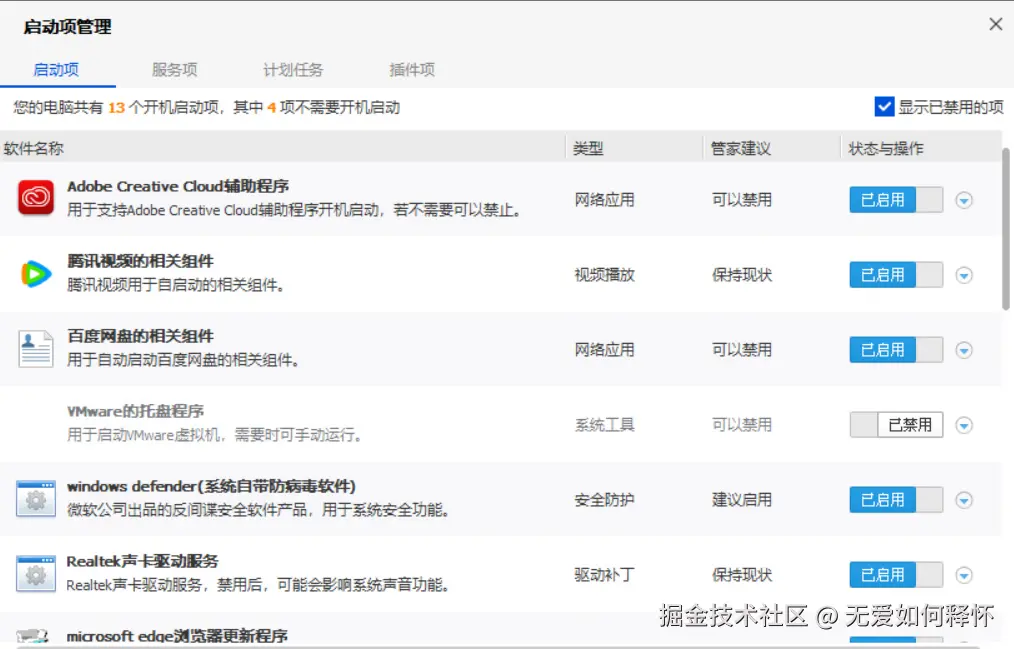Click the Realtek声卡驱动服务 gear icon
This screenshot has height=649, width=1014.
(x=36, y=574)
